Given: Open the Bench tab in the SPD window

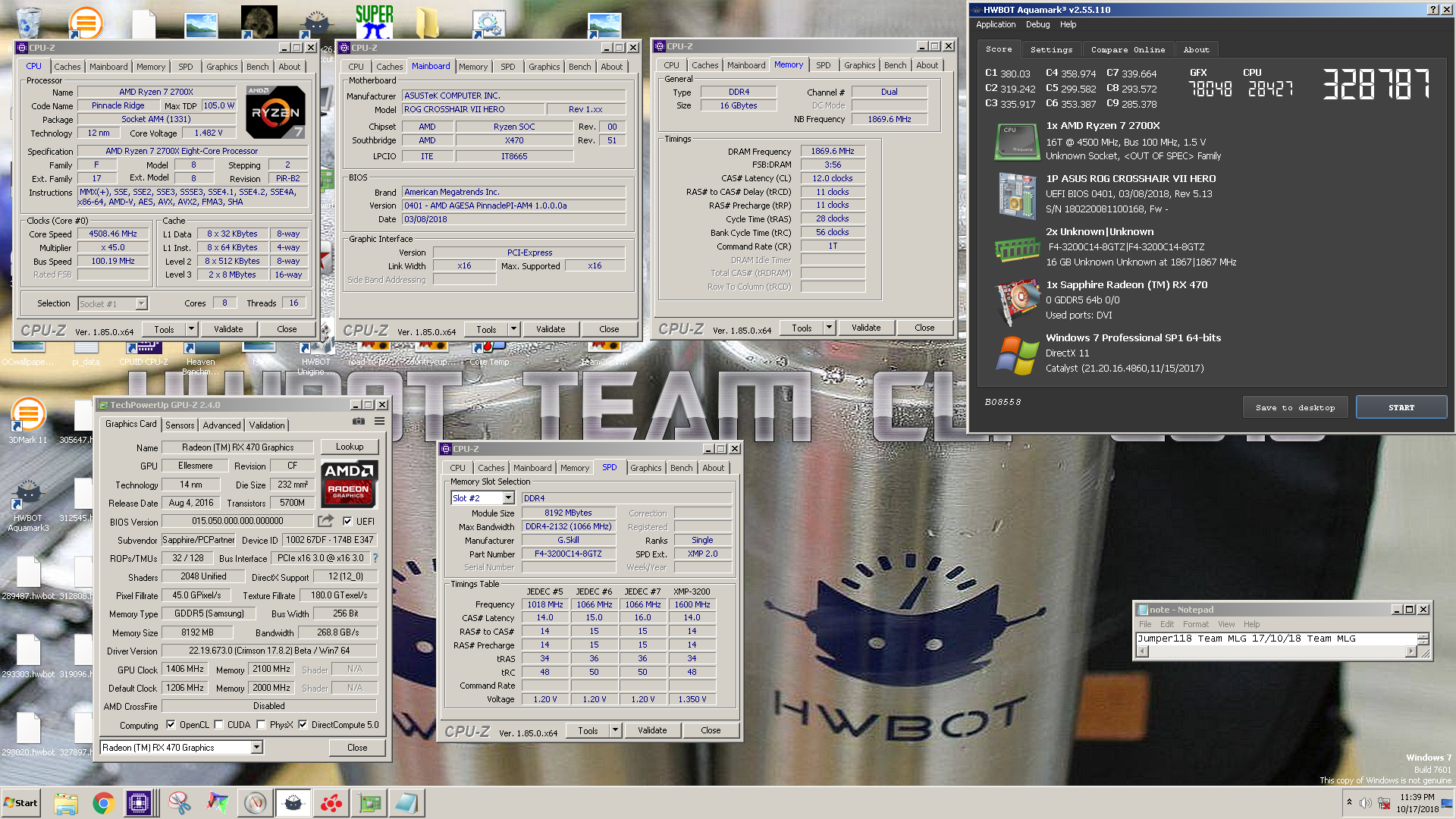Looking at the screenshot, I should [x=681, y=468].
